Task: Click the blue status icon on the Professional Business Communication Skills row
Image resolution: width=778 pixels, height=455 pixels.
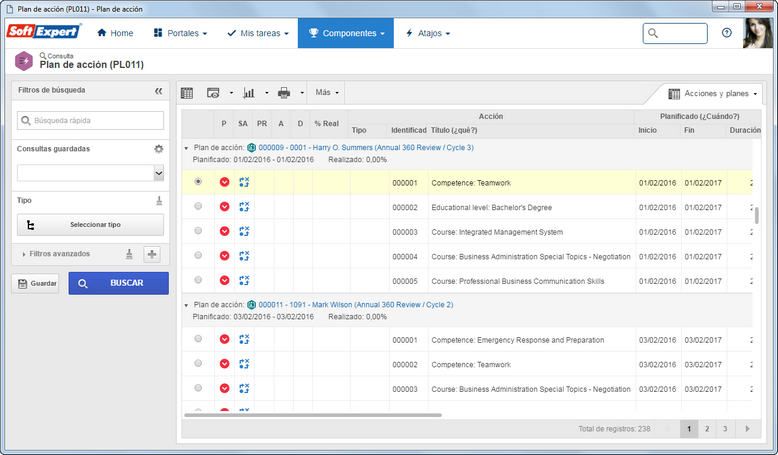Action: (x=244, y=280)
